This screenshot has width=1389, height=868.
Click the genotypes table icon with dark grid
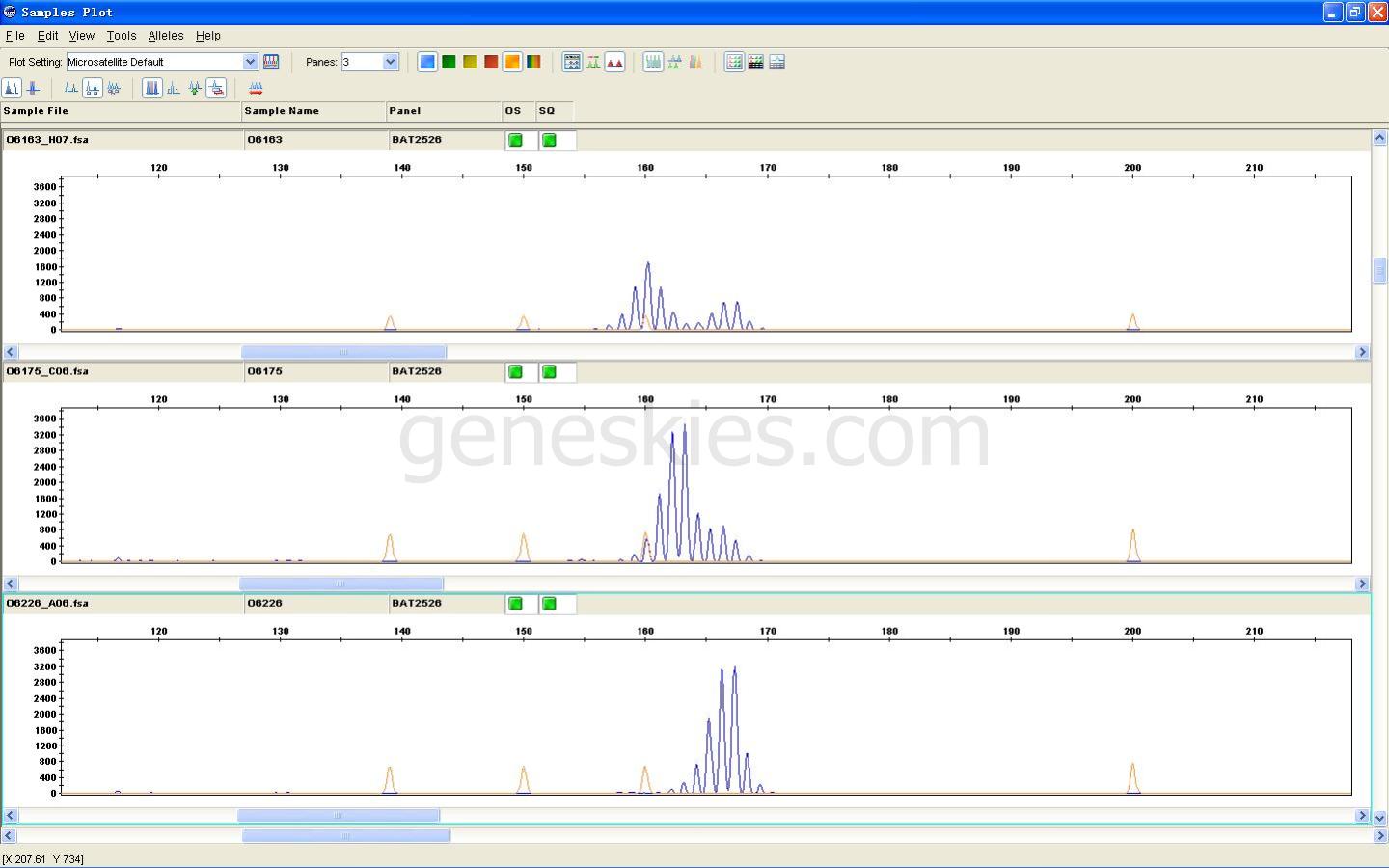coord(755,62)
